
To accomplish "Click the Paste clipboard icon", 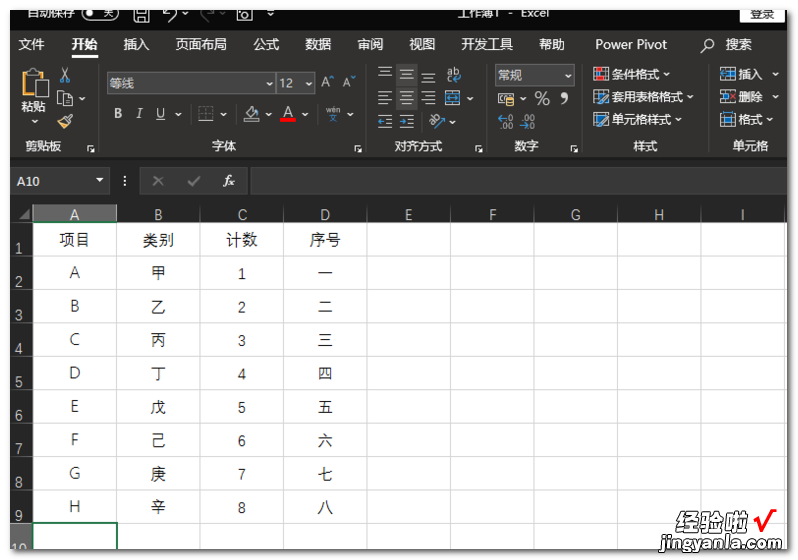I will pos(34,83).
